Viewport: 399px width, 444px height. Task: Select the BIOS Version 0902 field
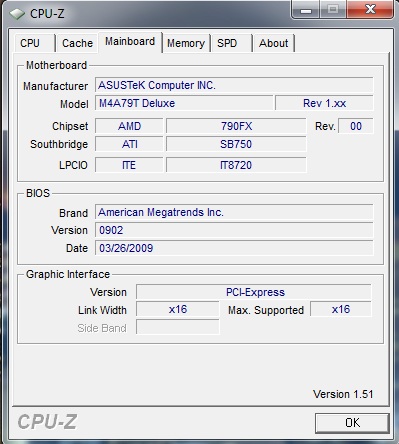click(234, 230)
